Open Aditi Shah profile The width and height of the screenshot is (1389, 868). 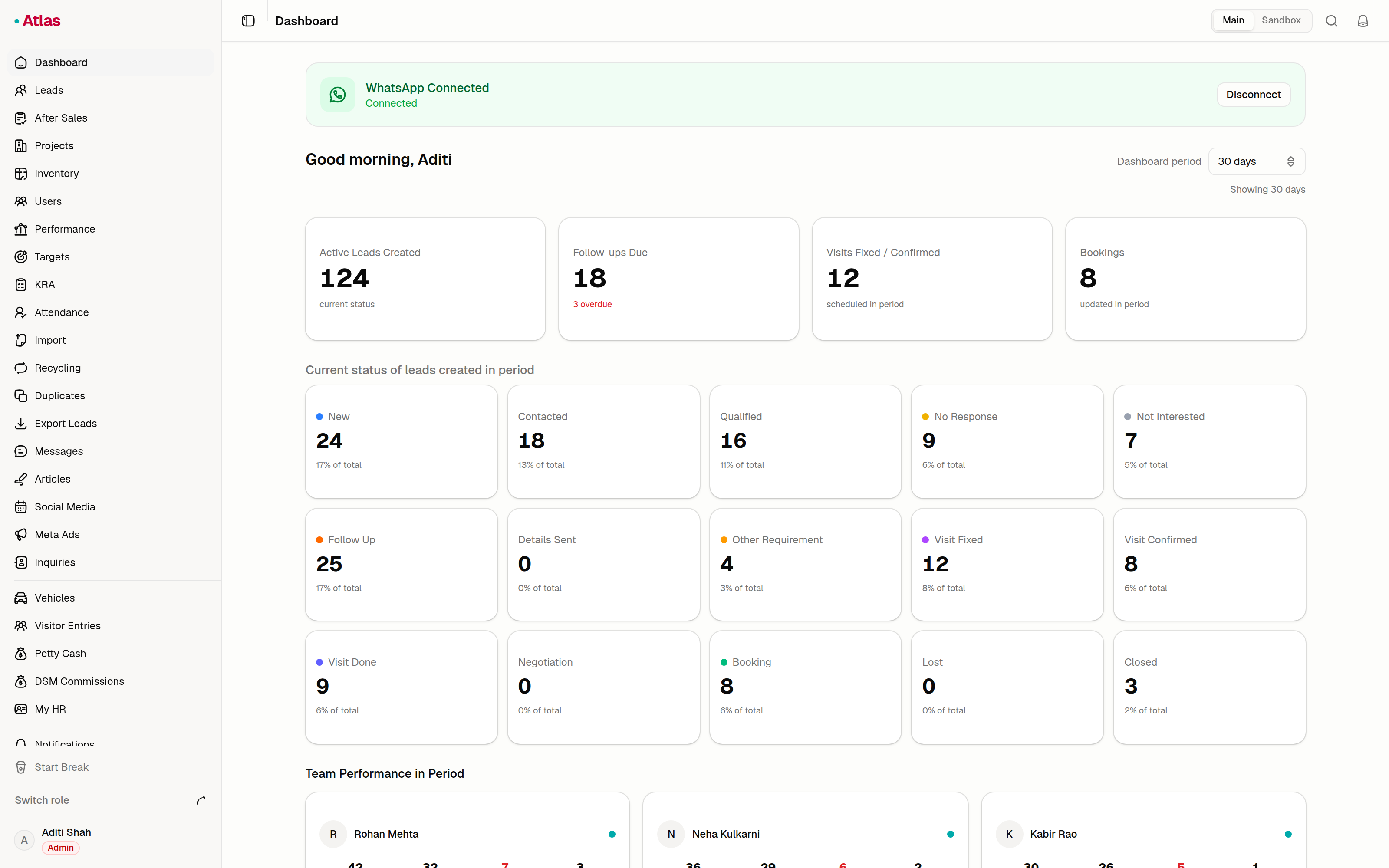111,840
